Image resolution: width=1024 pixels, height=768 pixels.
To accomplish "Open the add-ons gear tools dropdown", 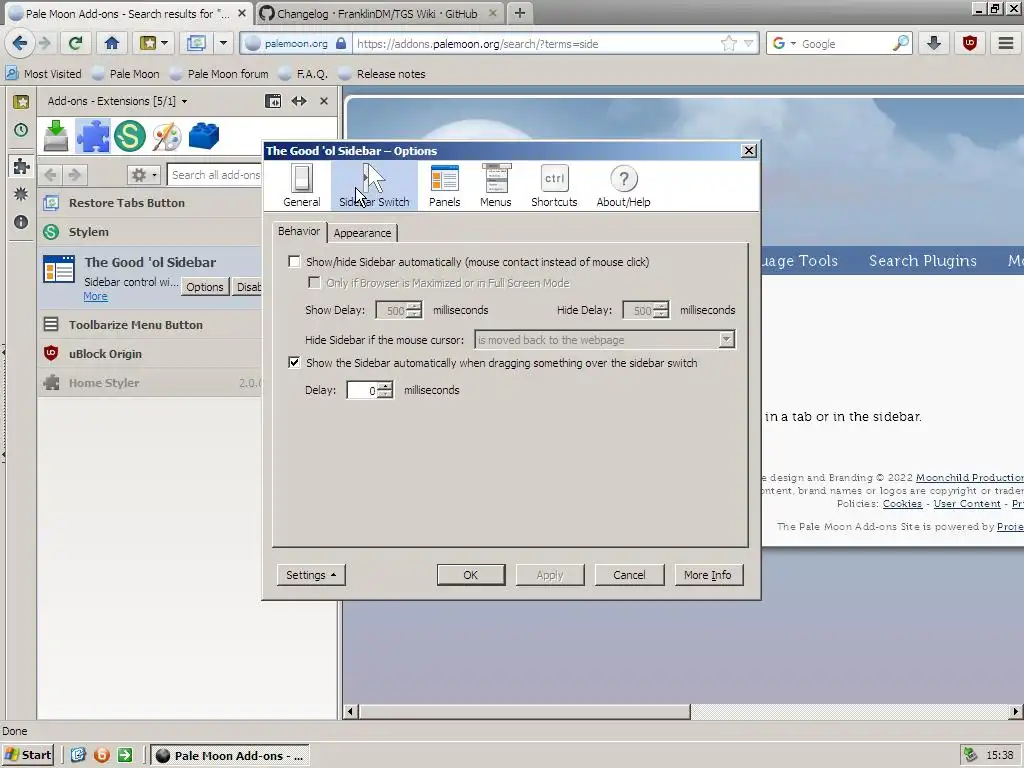I will [144, 174].
